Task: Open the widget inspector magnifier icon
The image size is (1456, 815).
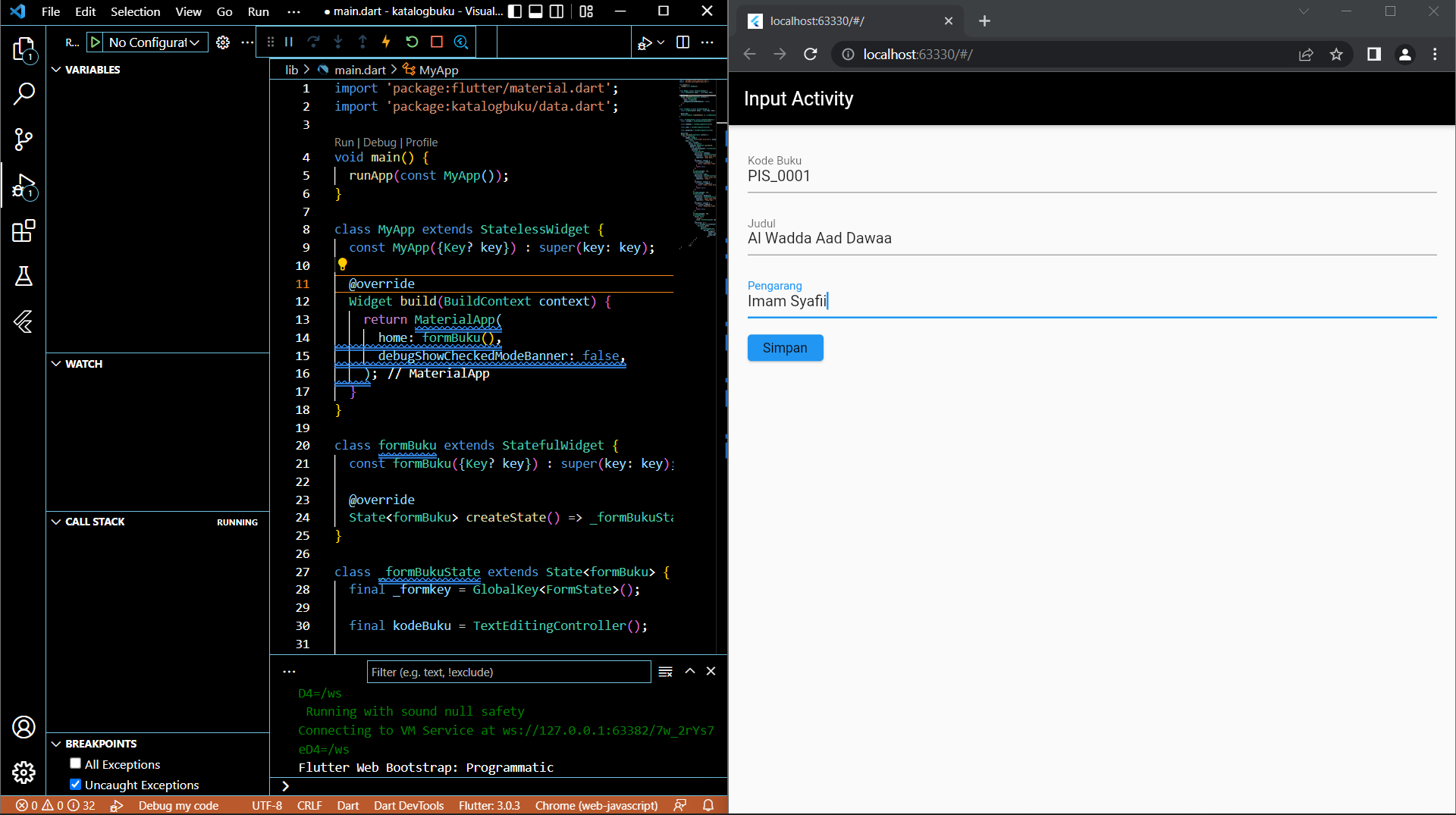Action: [462, 42]
